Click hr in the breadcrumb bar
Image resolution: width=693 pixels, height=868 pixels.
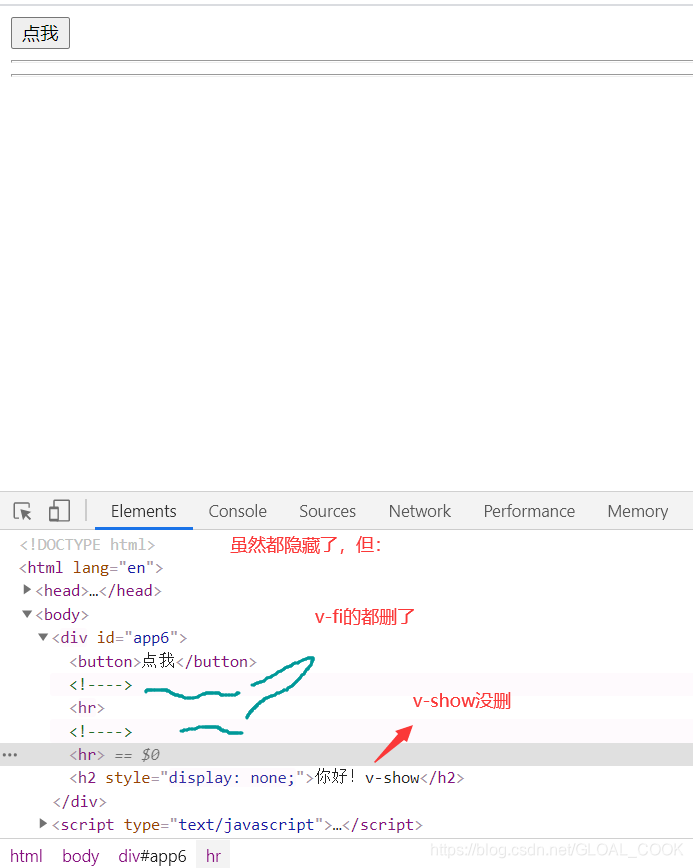click(213, 856)
